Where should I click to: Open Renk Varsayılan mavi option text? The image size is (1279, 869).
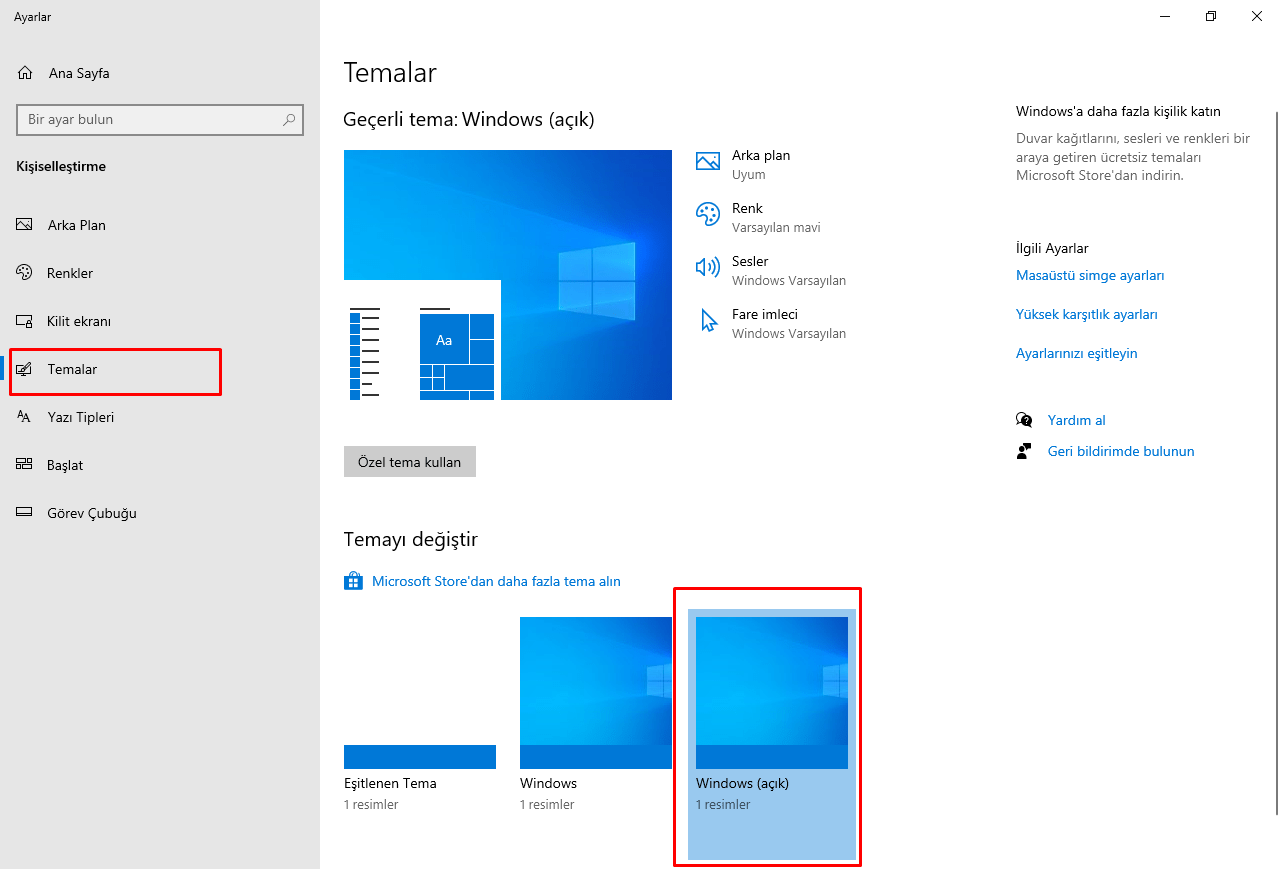click(x=776, y=217)
